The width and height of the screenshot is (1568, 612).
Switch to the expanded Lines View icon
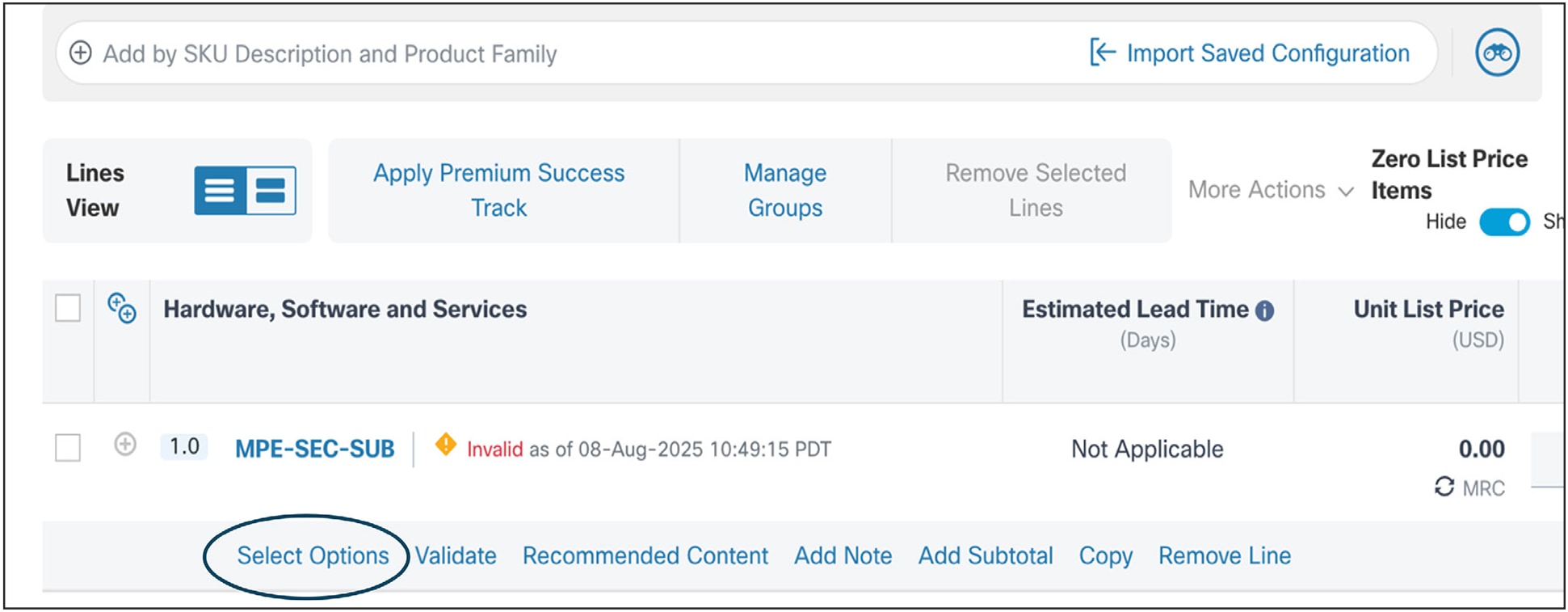(271, 191)
